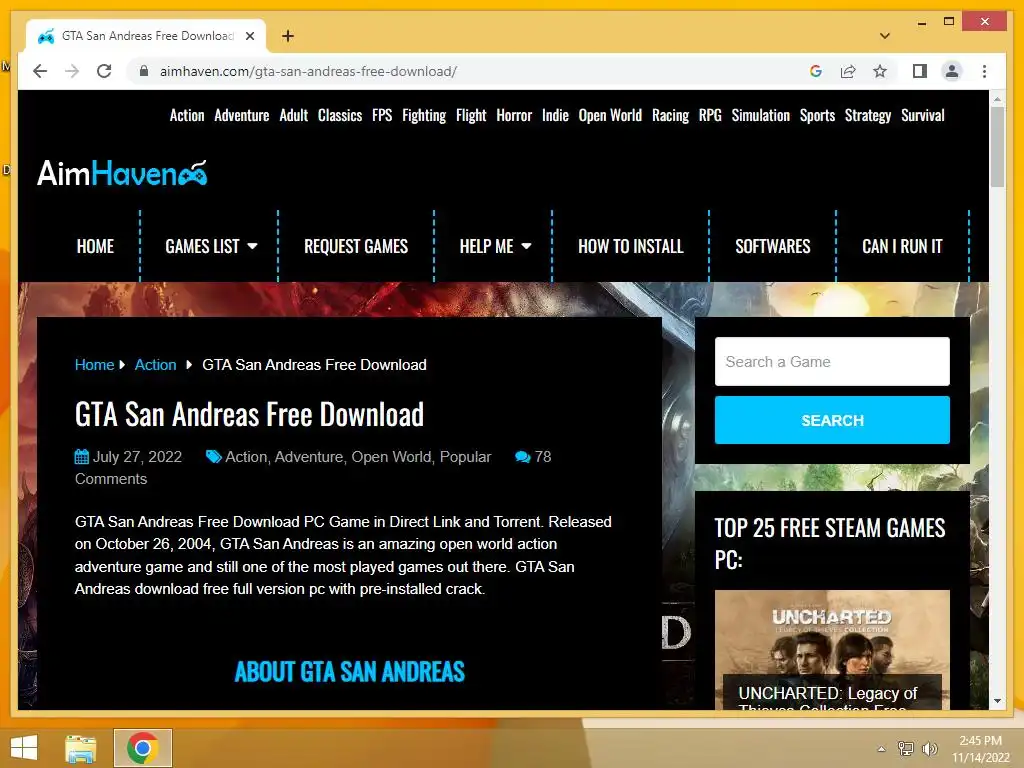
Task: Go back to the previous page
Action: [x=40, y=71]
